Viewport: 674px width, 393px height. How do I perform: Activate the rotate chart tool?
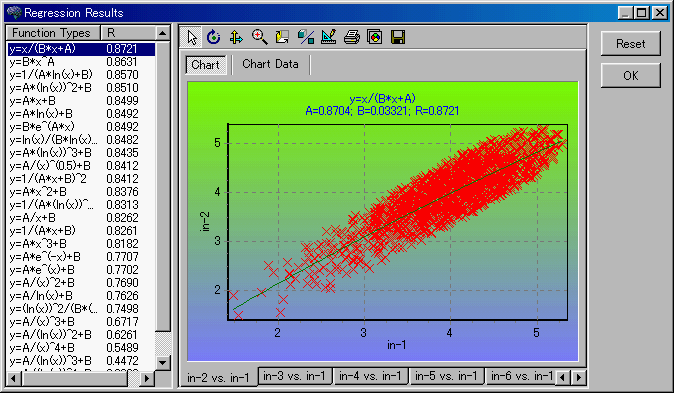pyautogui.click(x=214, y=37)
